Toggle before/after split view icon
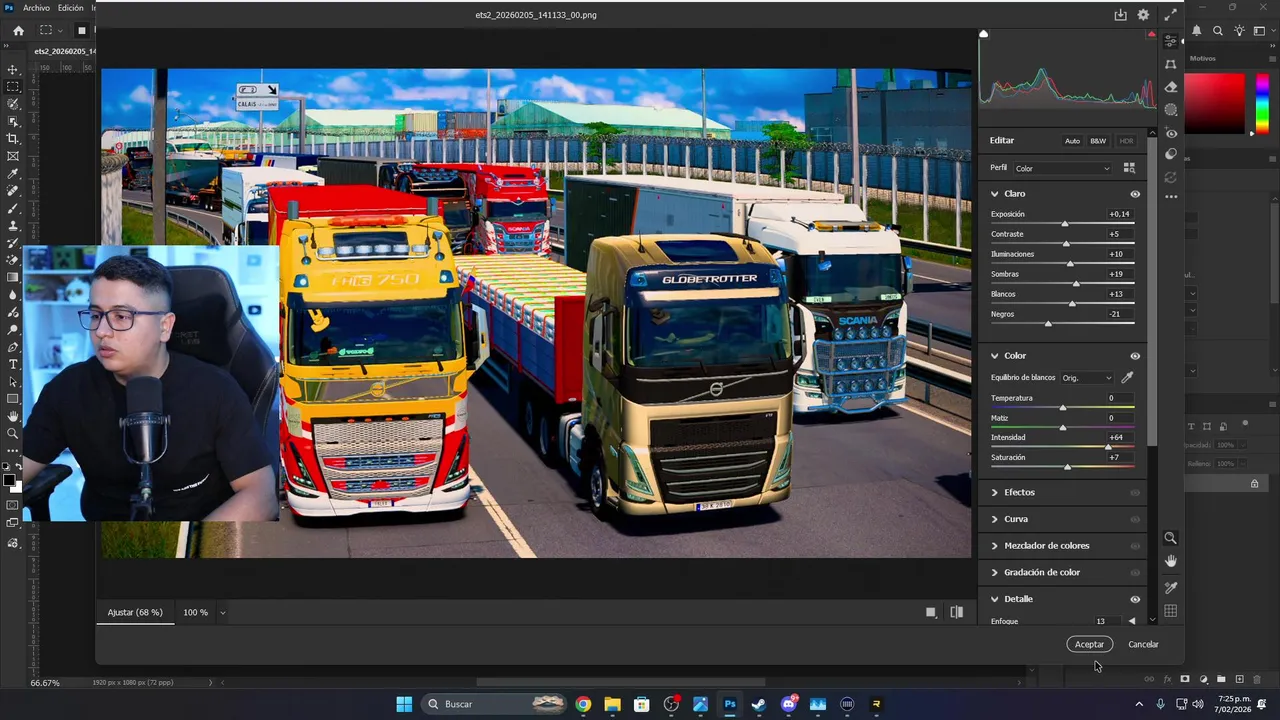The height and width of the screenshot is (720, 1280). coord(957,612)
